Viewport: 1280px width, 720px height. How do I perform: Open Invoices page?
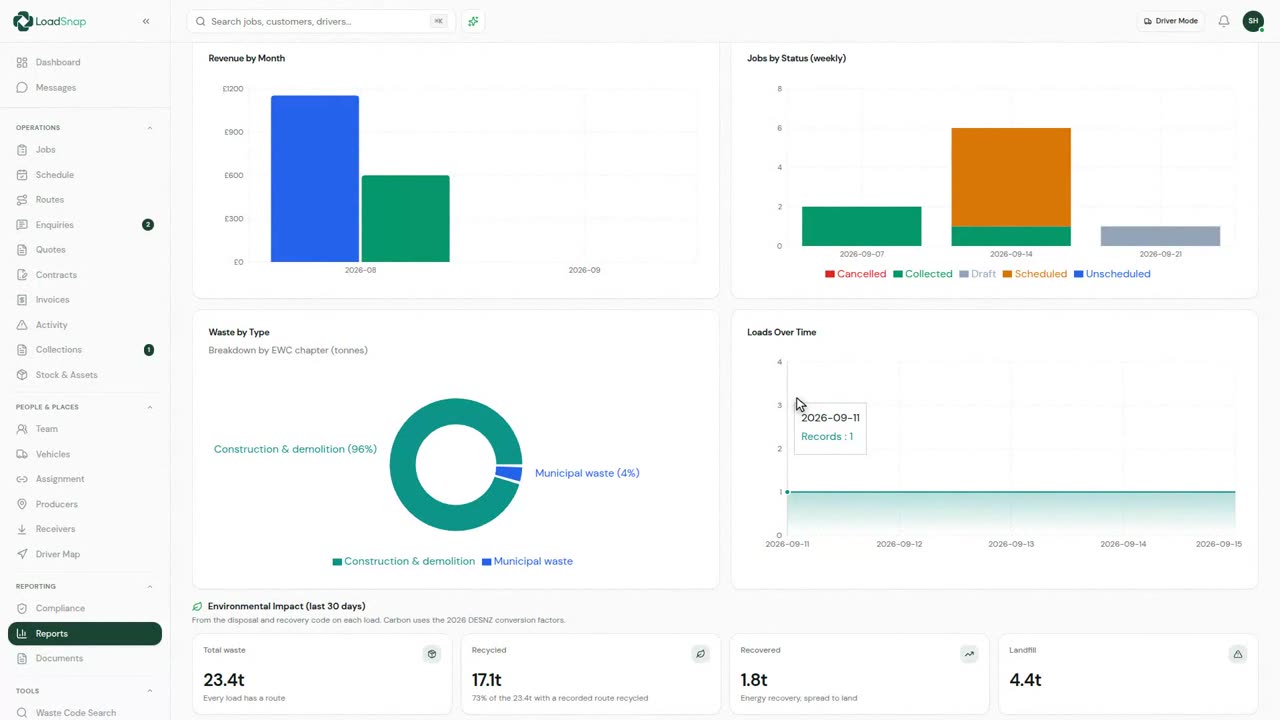click(85, 299)
